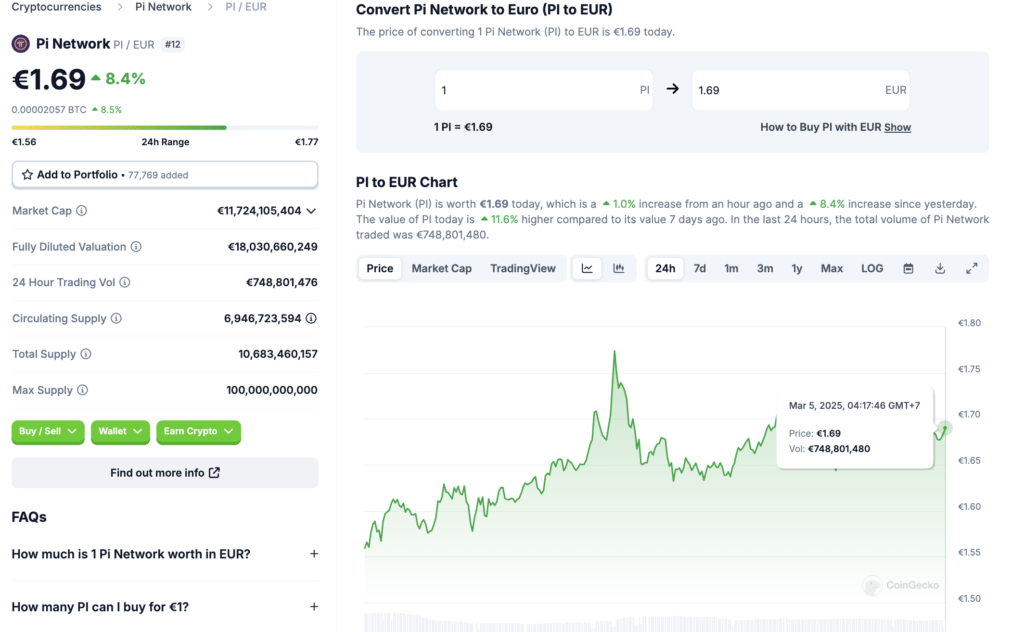Click the €11,724,105,404 market cap value
This screenshot has height=632, width=1024.
[x=259, y=211]
